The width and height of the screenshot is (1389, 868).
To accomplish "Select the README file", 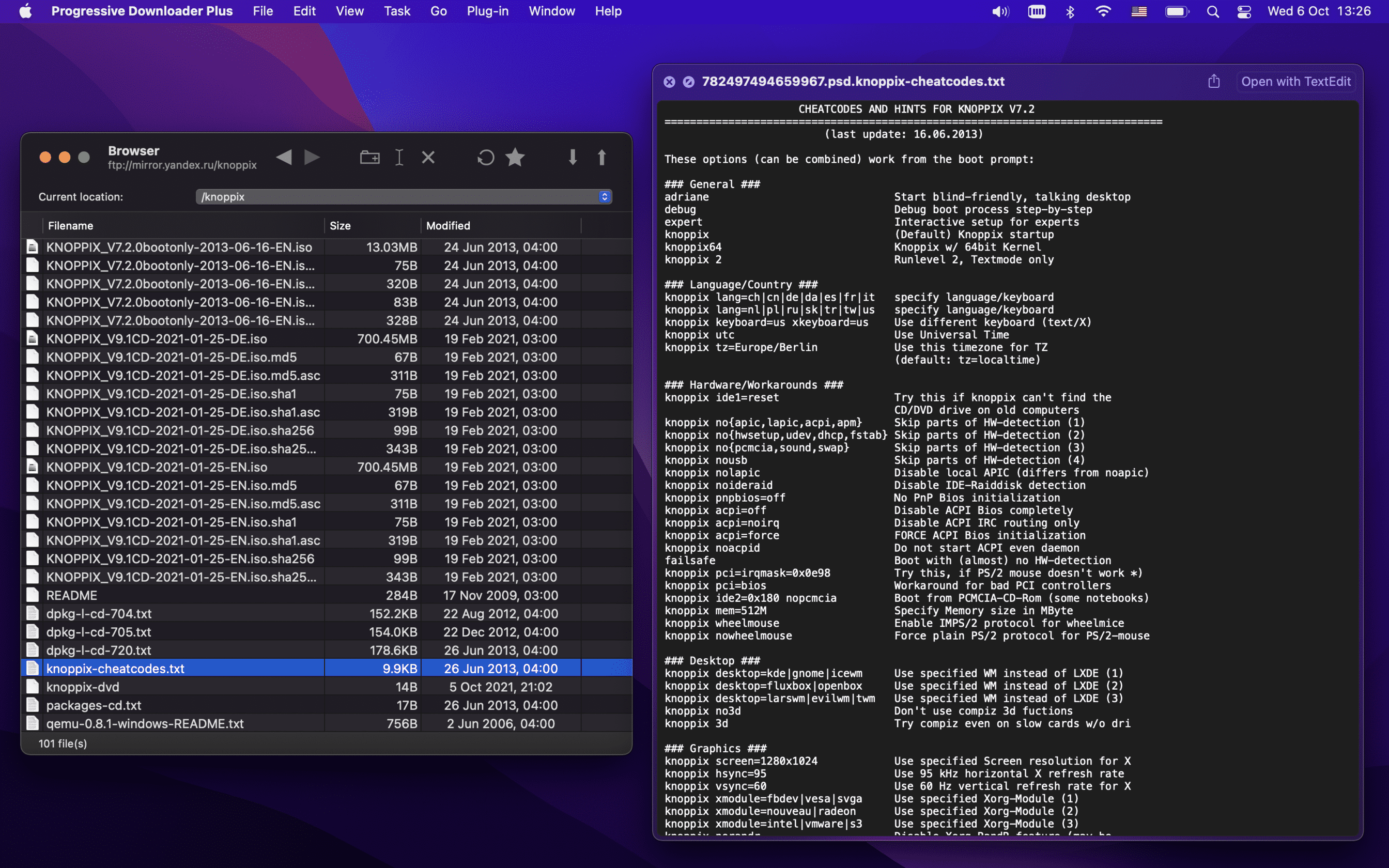I will click(327, 595).
